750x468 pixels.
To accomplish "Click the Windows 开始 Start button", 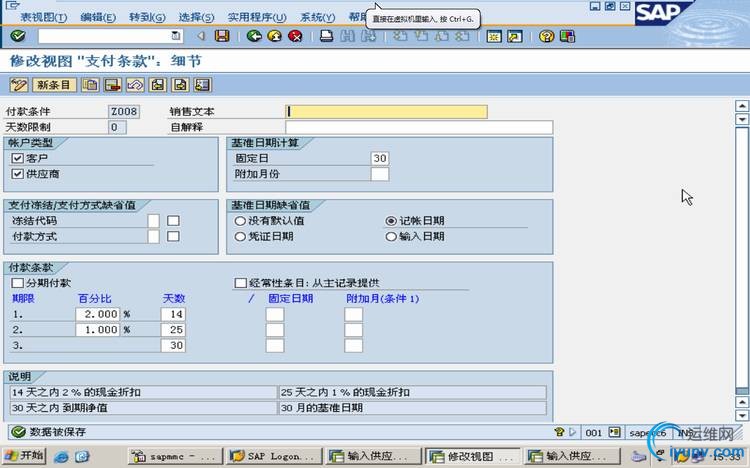I will [23, 456].
